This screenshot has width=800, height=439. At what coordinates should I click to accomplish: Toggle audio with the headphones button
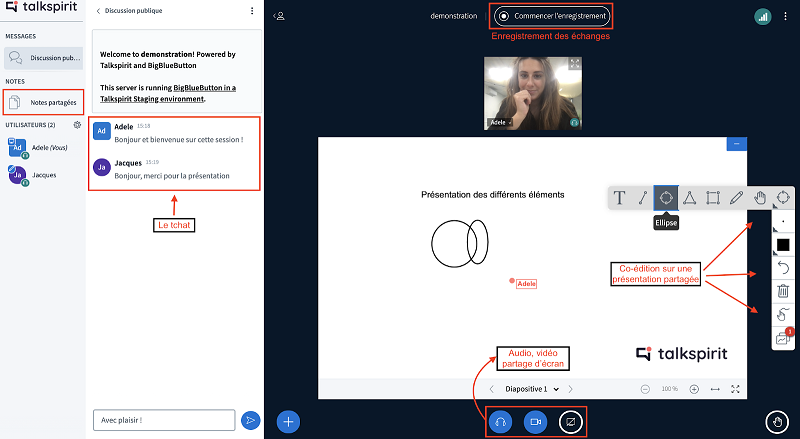click(500, 422)
